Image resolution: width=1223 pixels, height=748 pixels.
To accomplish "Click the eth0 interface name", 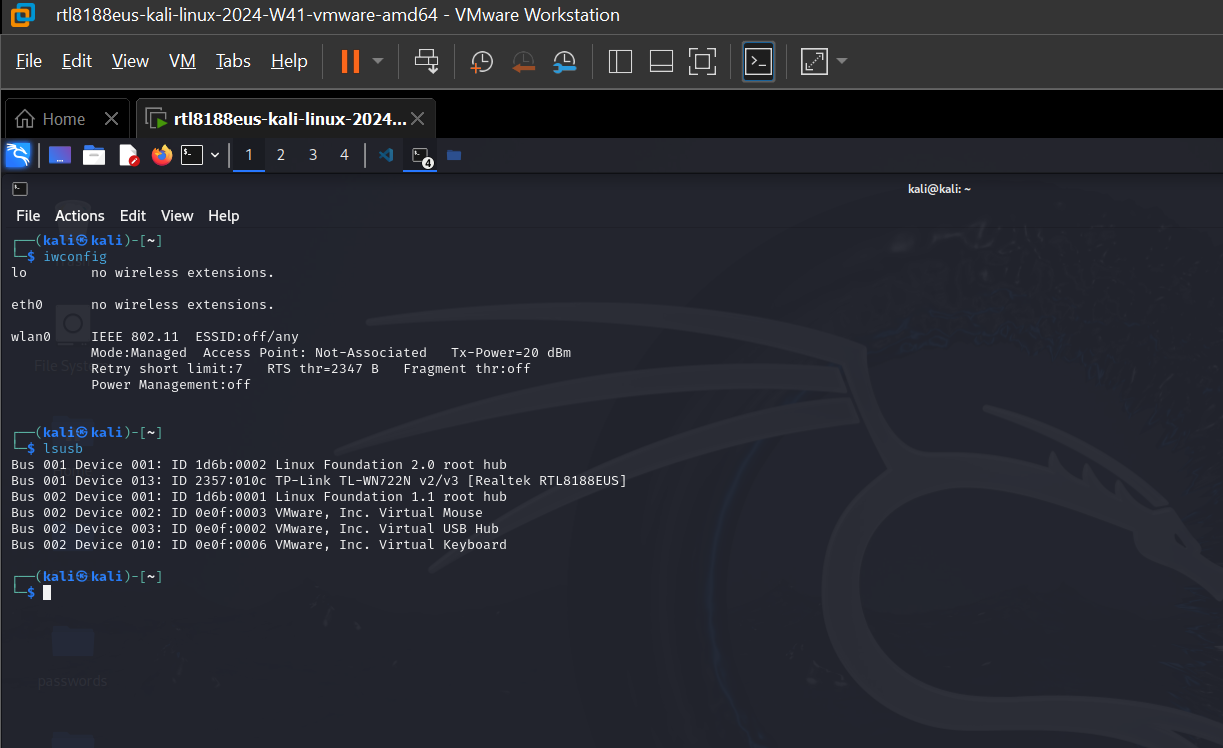I will point(27,305).
